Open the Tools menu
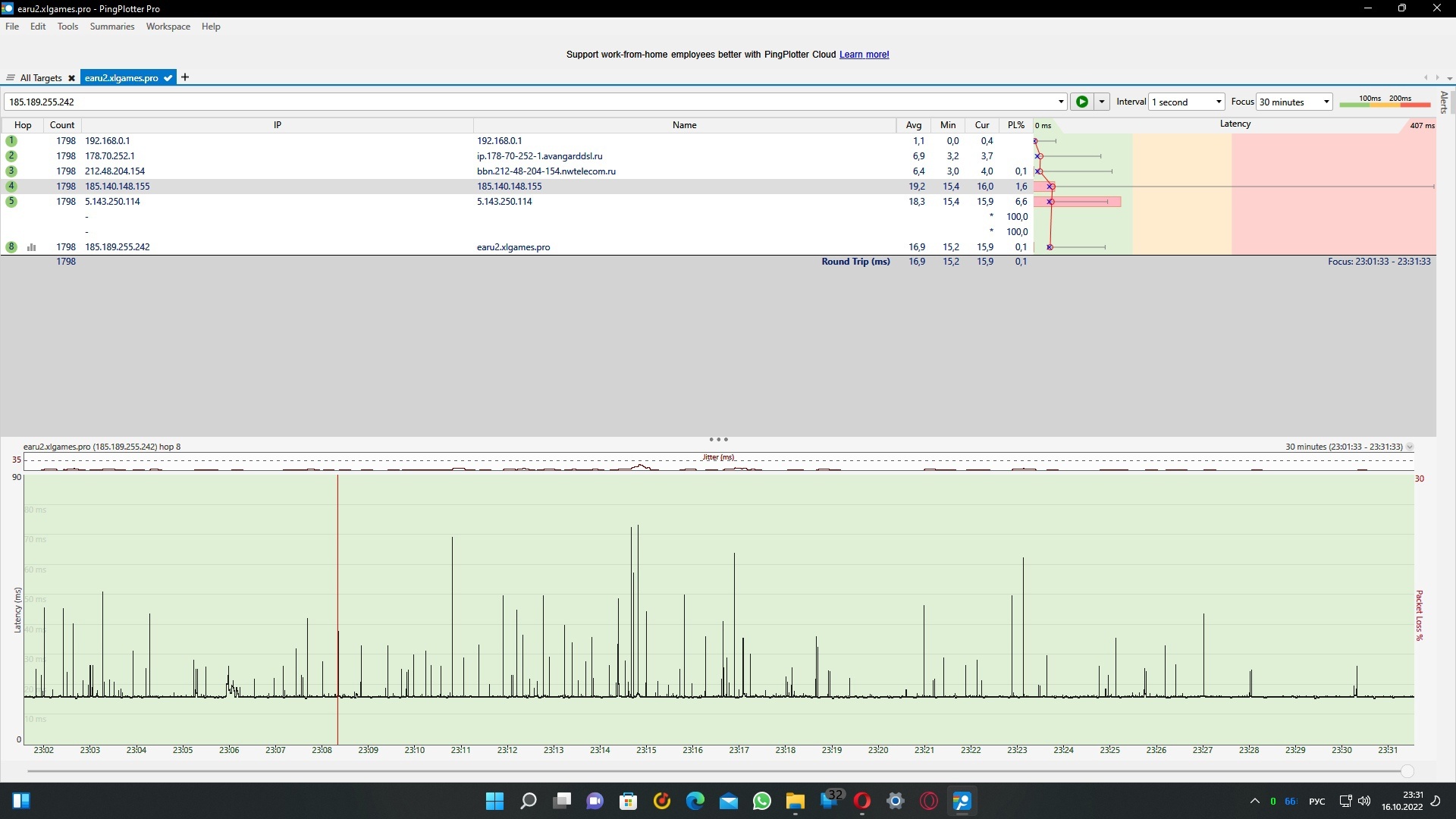Screen dimensions: 1456x819 pyautogui.click(x=67, y=27)
